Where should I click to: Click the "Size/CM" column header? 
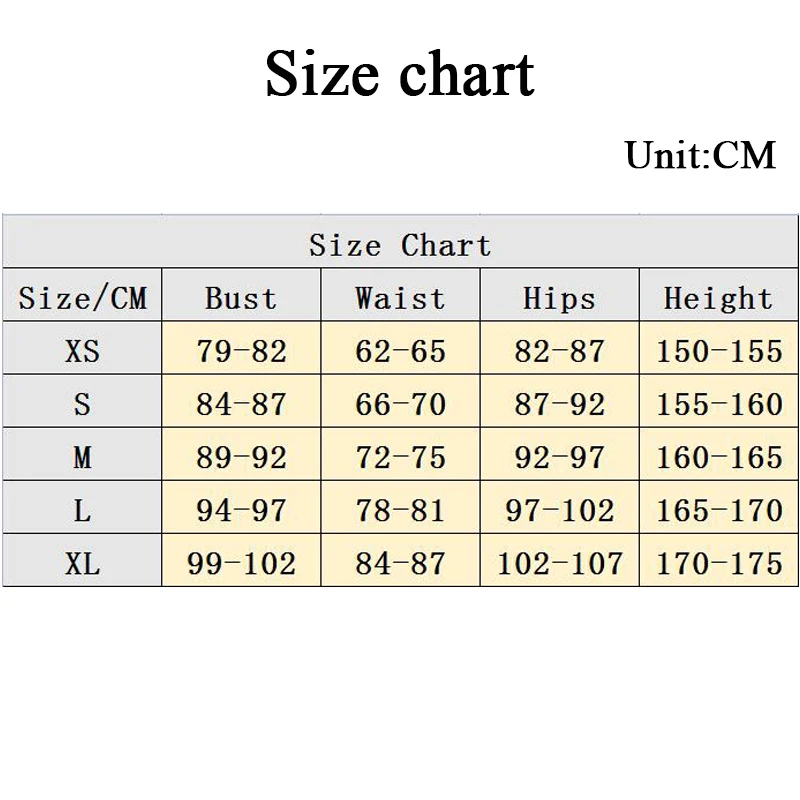pyautogui.click(x=82, y=298)
